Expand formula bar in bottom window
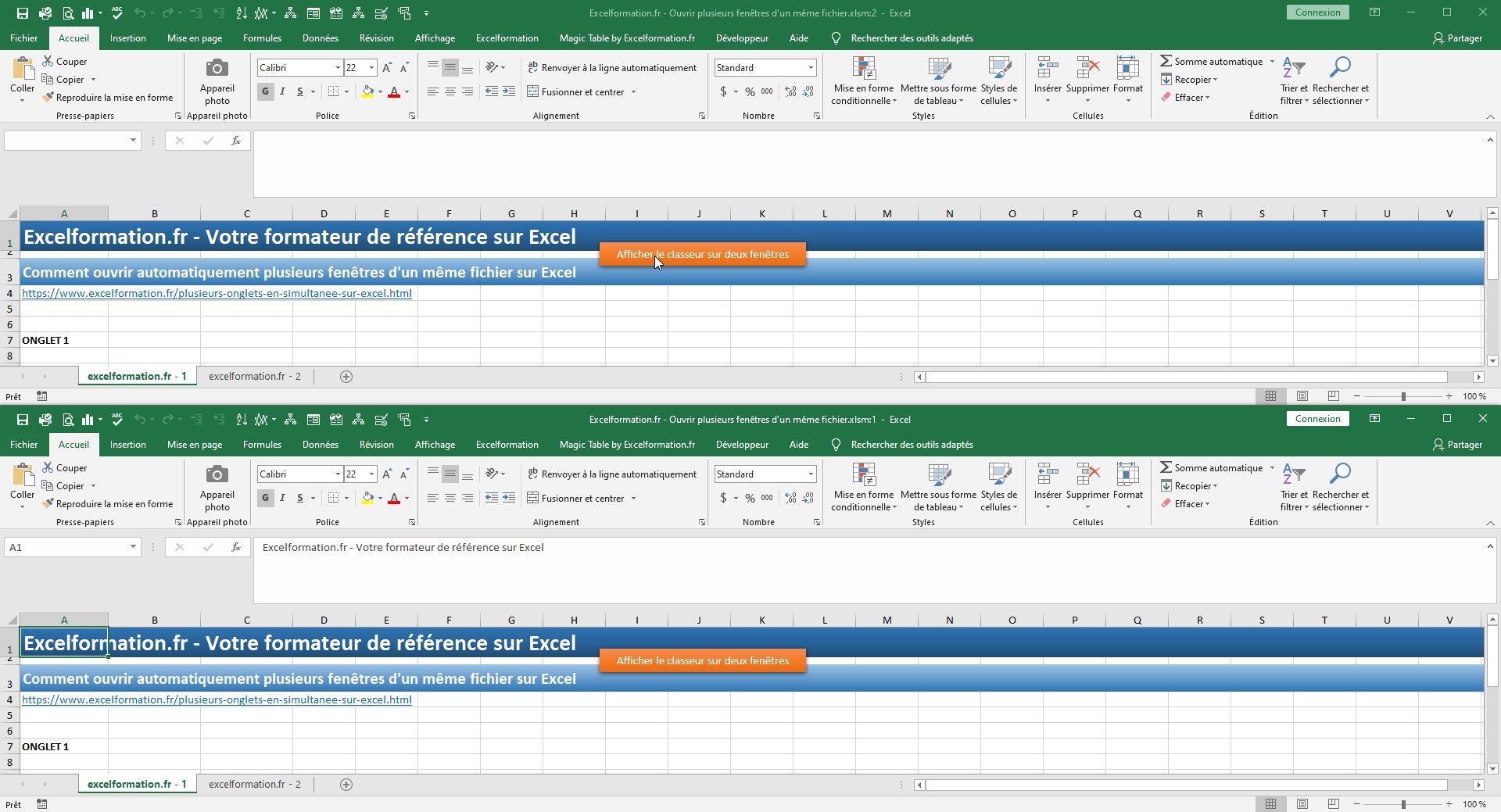The height and width of the screenshot is (812, 1501). coord(1490,546)
